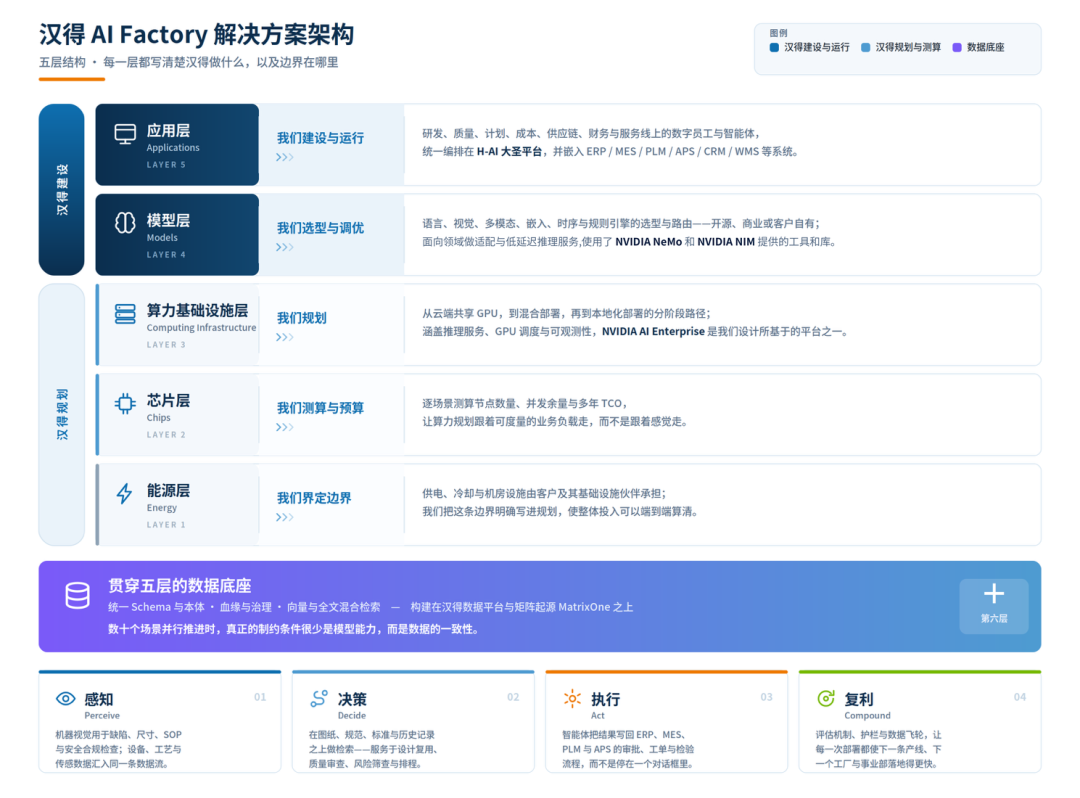Click the 01 number on 感知 card
1080x798 pixels.
(260, 697)
